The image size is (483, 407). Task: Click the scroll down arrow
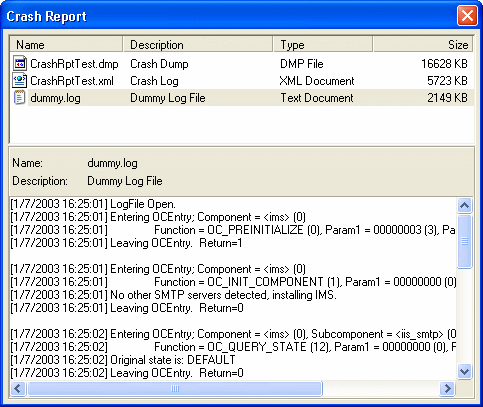(464, 371)
